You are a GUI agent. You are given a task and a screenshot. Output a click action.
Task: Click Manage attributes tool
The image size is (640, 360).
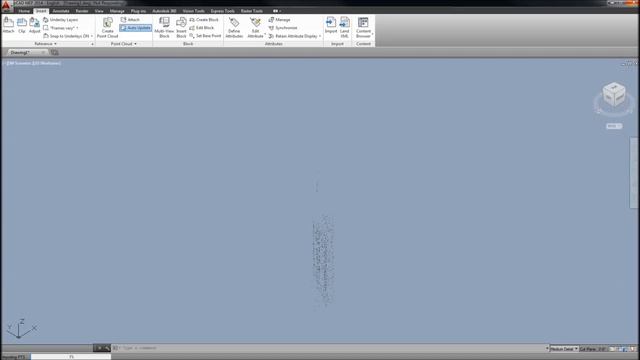[280, 20]
